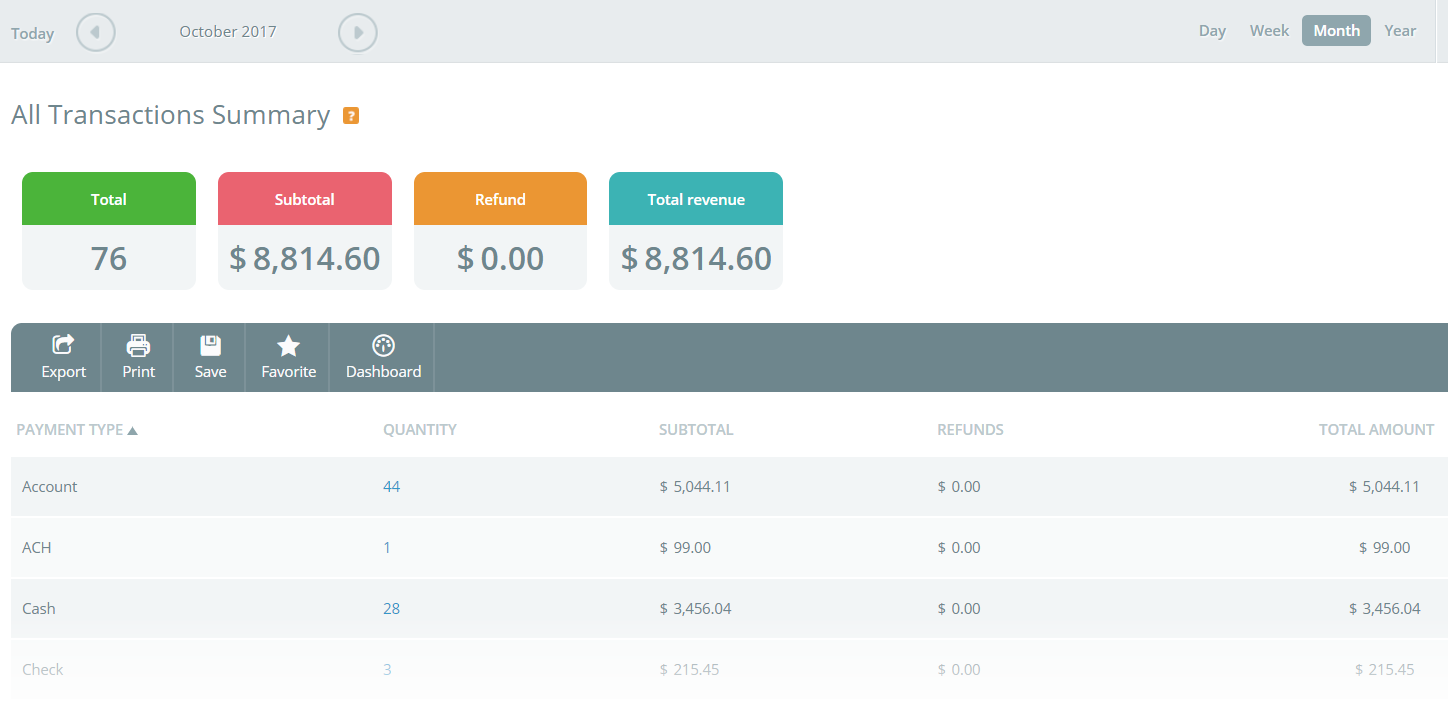Screen dimensions: 1448x721
Task: Click the Cash payment type row
Action: click(x=729, y=608)
